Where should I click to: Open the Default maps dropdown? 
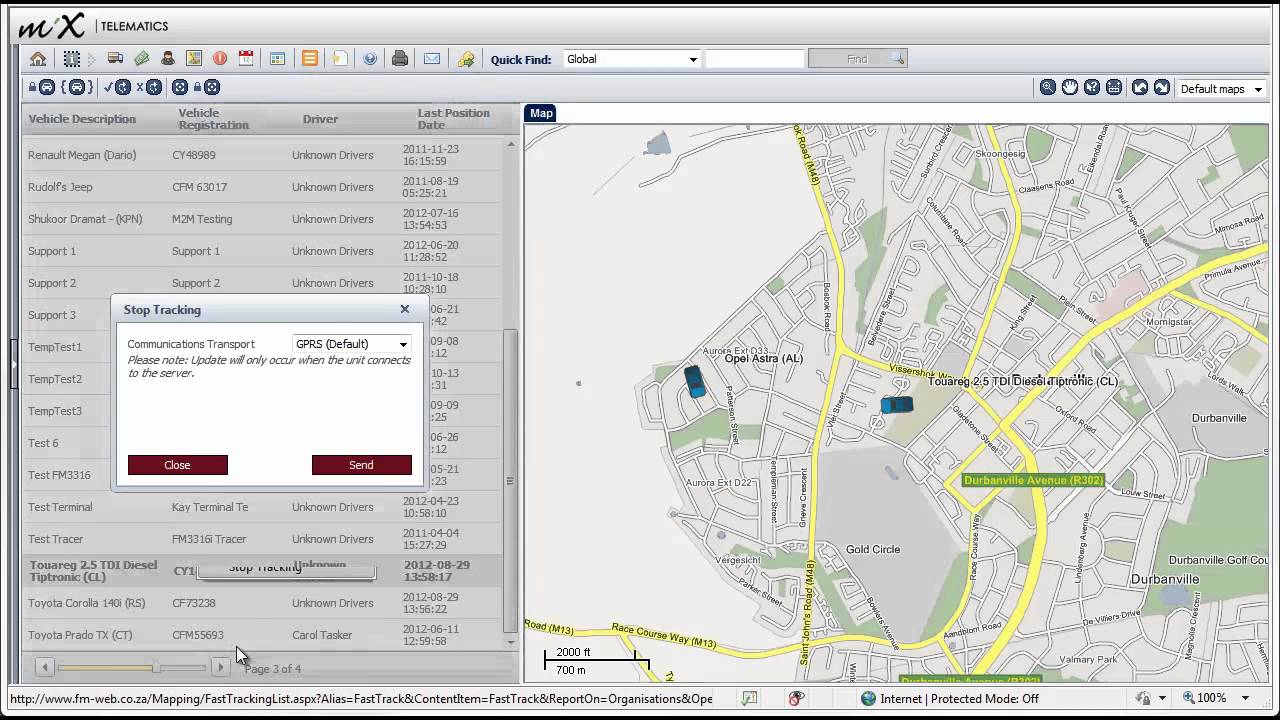1221,89
